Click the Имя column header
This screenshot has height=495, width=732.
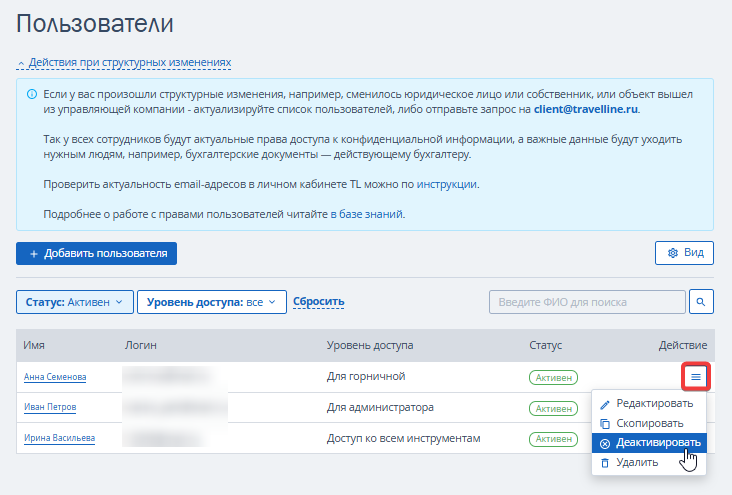coord(34,346)
